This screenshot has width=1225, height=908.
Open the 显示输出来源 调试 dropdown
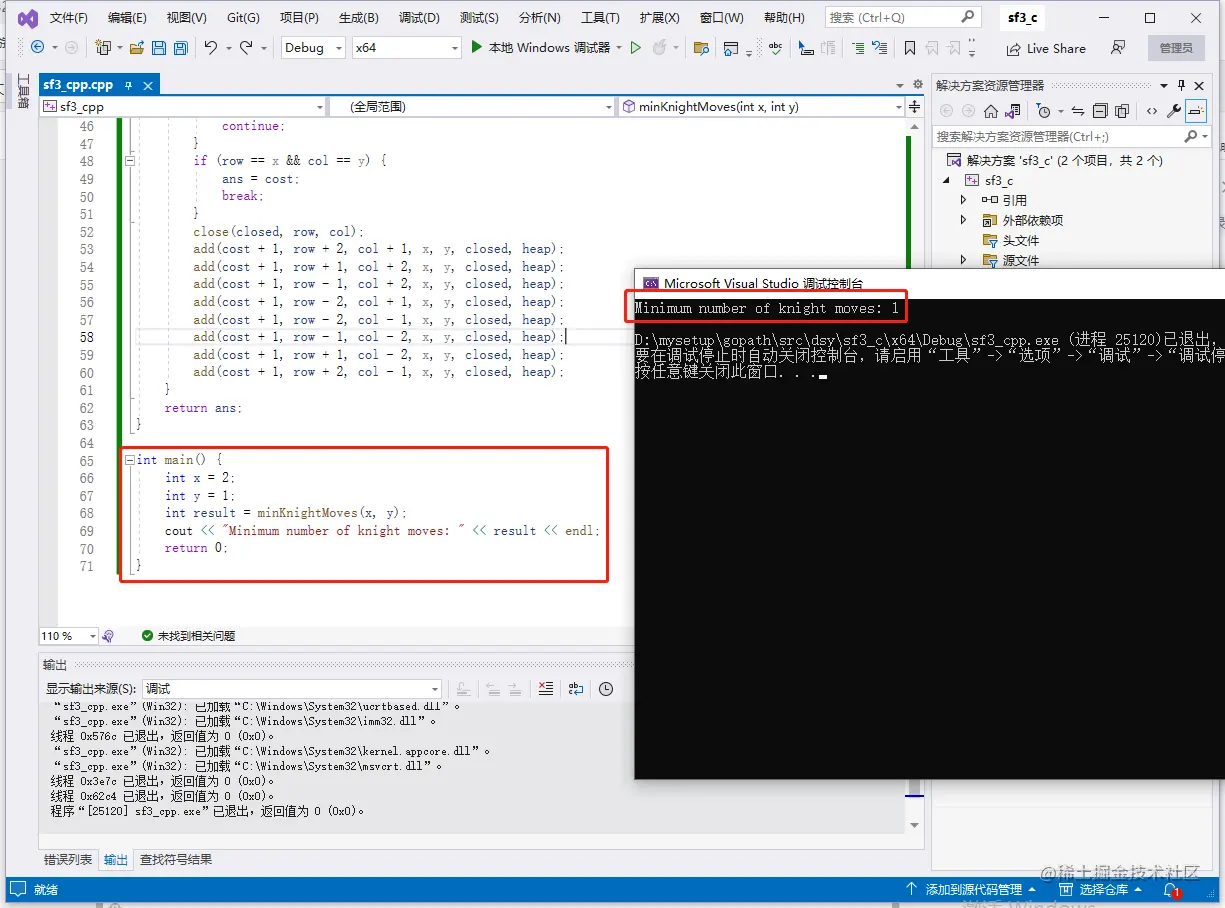(292, 688)
